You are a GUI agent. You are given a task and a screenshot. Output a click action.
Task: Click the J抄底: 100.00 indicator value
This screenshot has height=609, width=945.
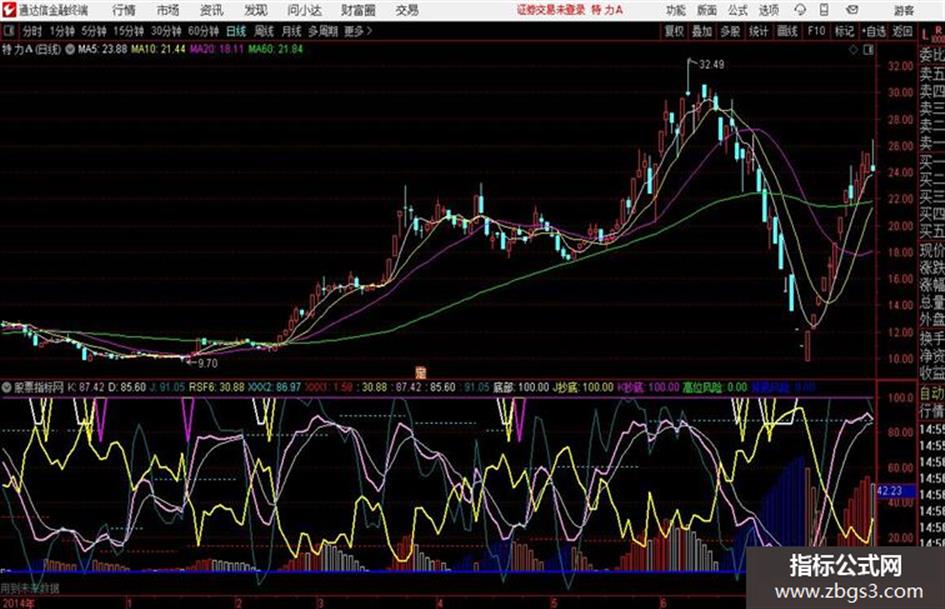point(583,387)
